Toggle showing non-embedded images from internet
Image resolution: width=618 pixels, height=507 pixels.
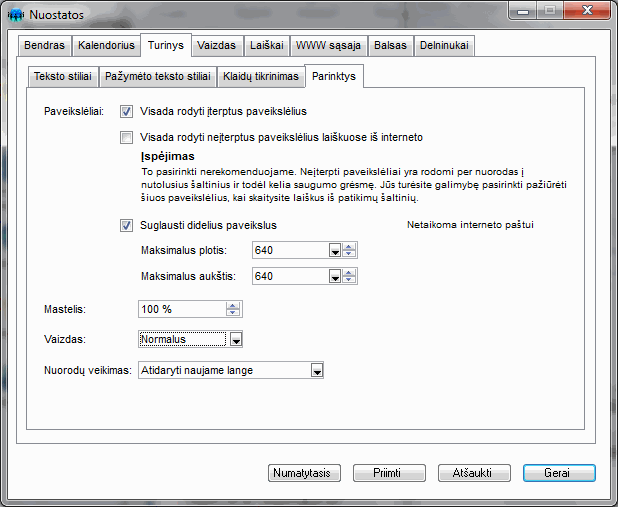pyautogui.click(x=127, y=138)
